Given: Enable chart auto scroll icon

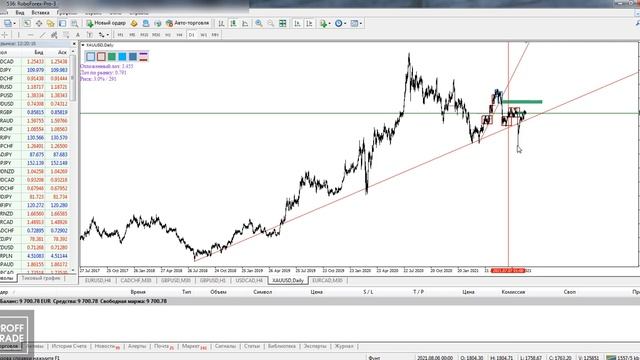Looking at the screenshot, I should tap(297, 23).
